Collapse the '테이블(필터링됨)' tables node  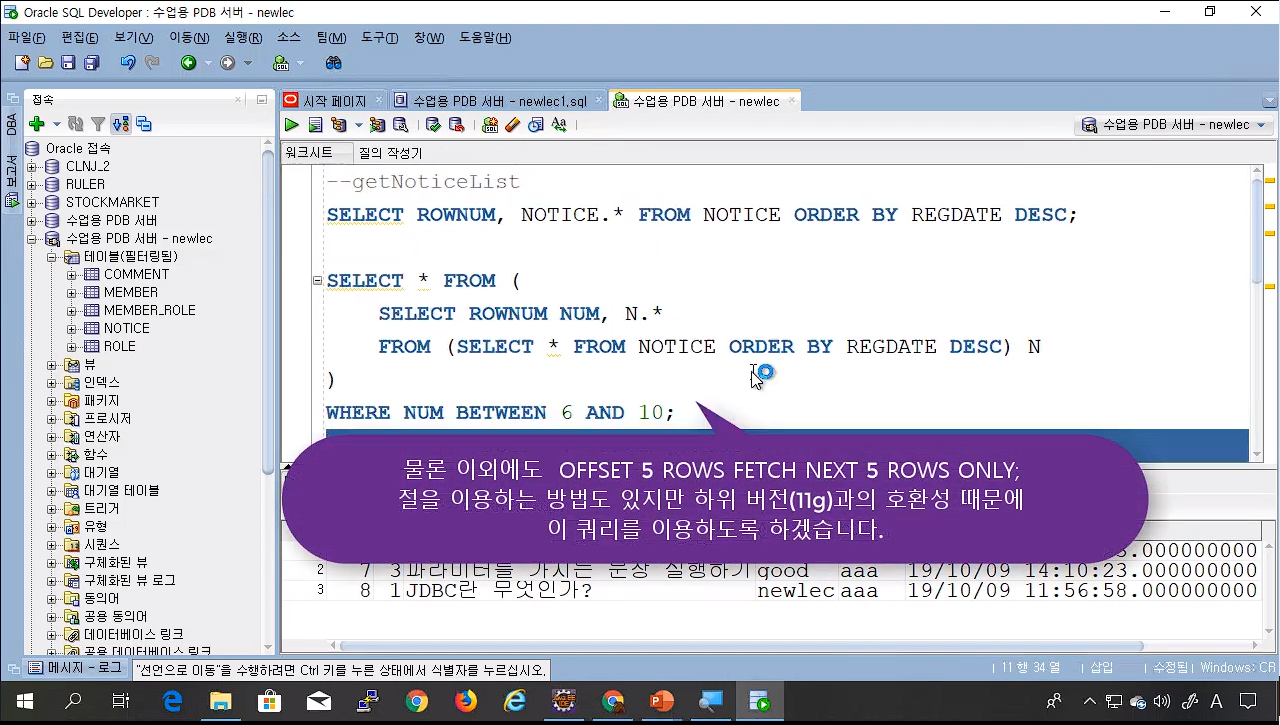[51, 256]
